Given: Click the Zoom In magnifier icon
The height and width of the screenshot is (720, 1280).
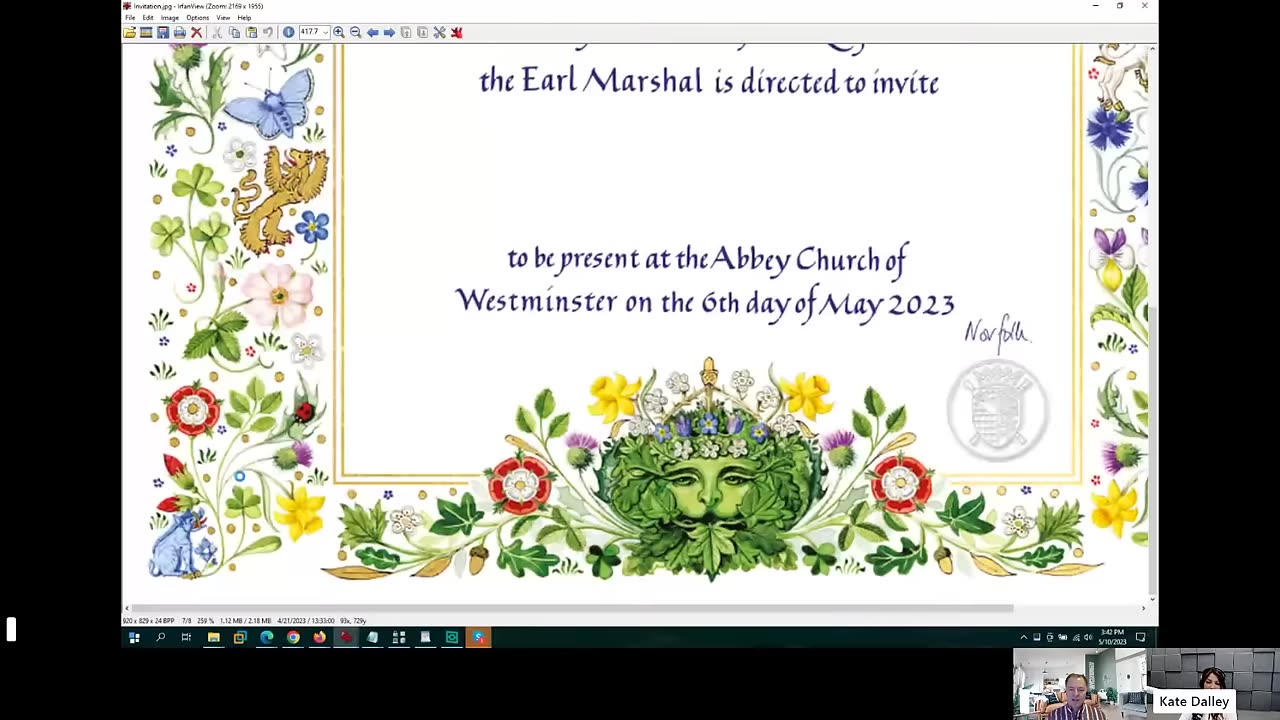Looking at the screenshot, I should click(339, 32).
